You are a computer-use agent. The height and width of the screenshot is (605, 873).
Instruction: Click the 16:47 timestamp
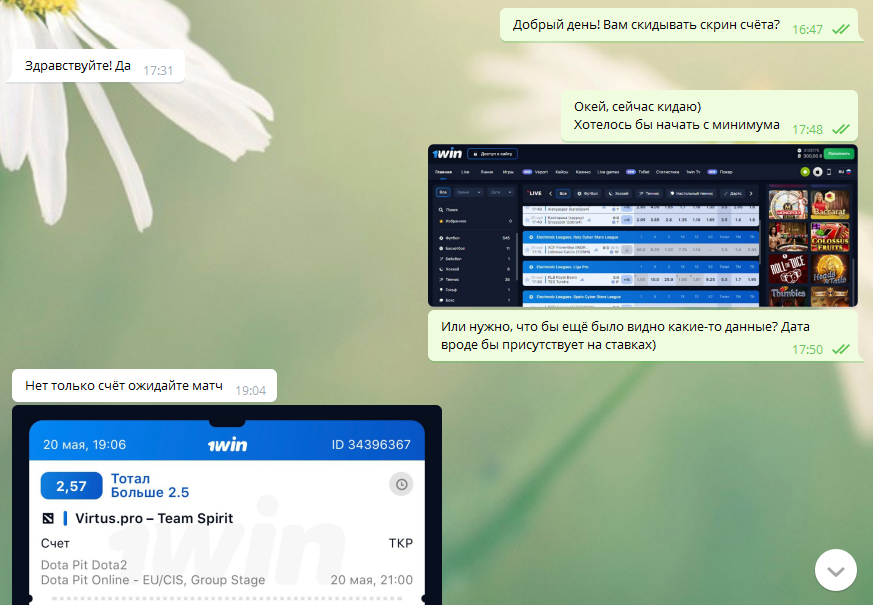click(x=807, y=29)
